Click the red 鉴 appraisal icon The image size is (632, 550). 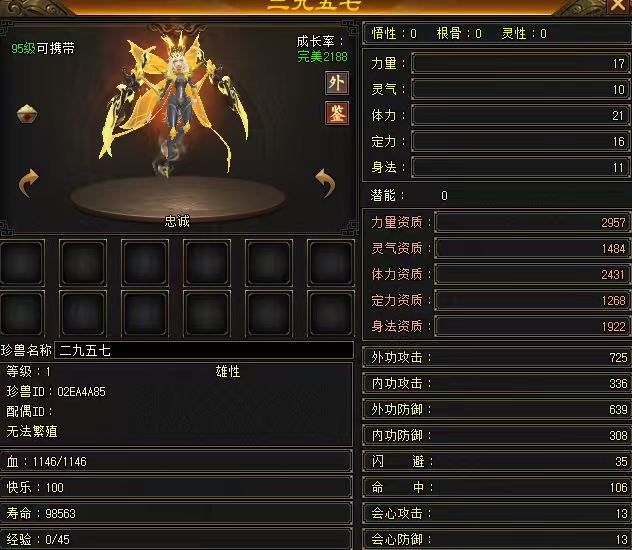click(x=337, y=113)
